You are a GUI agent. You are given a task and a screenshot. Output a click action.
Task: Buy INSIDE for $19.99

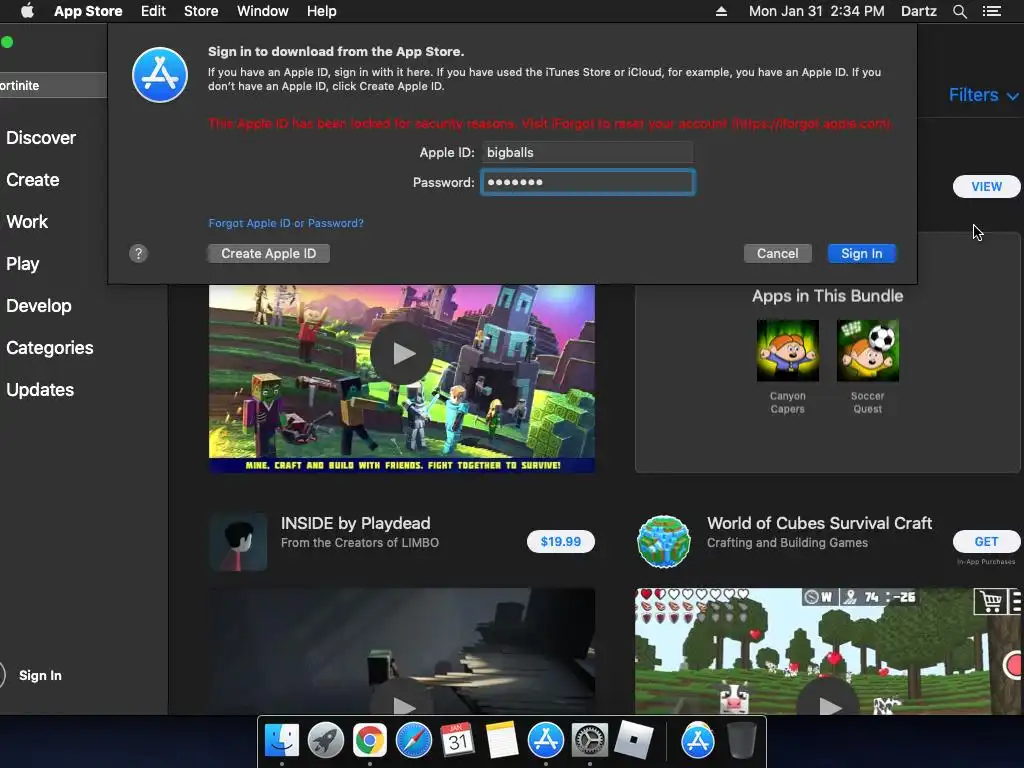click(x=561, y=541)
